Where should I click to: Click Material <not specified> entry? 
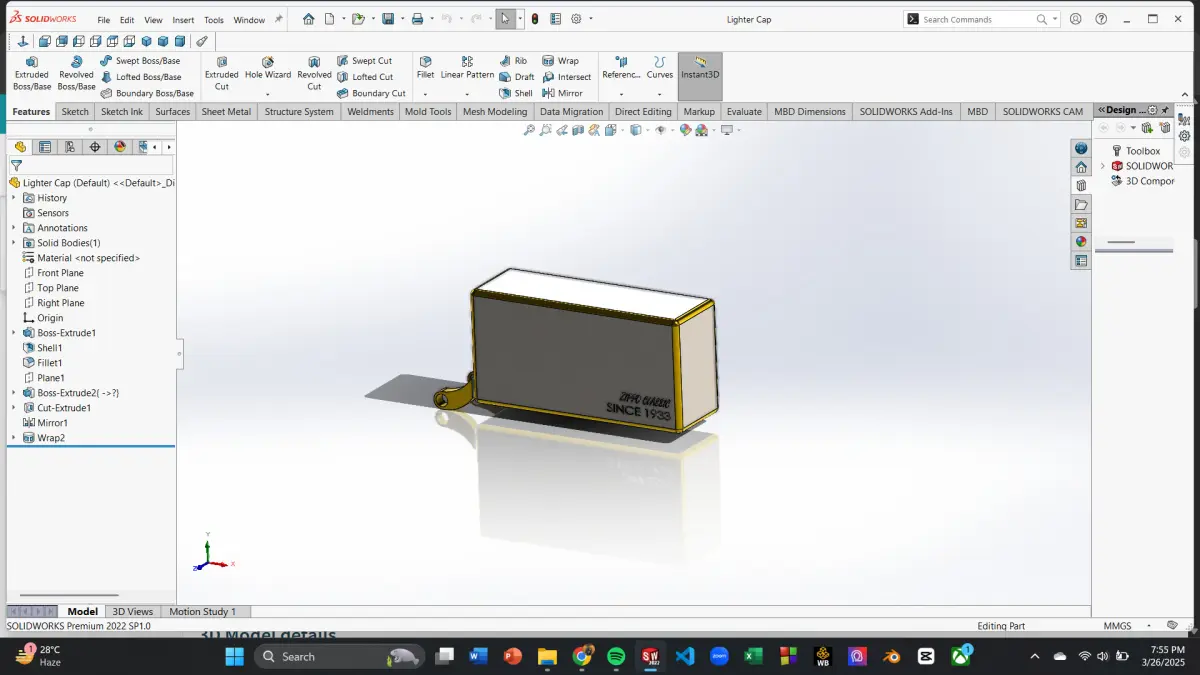point(88,258)
